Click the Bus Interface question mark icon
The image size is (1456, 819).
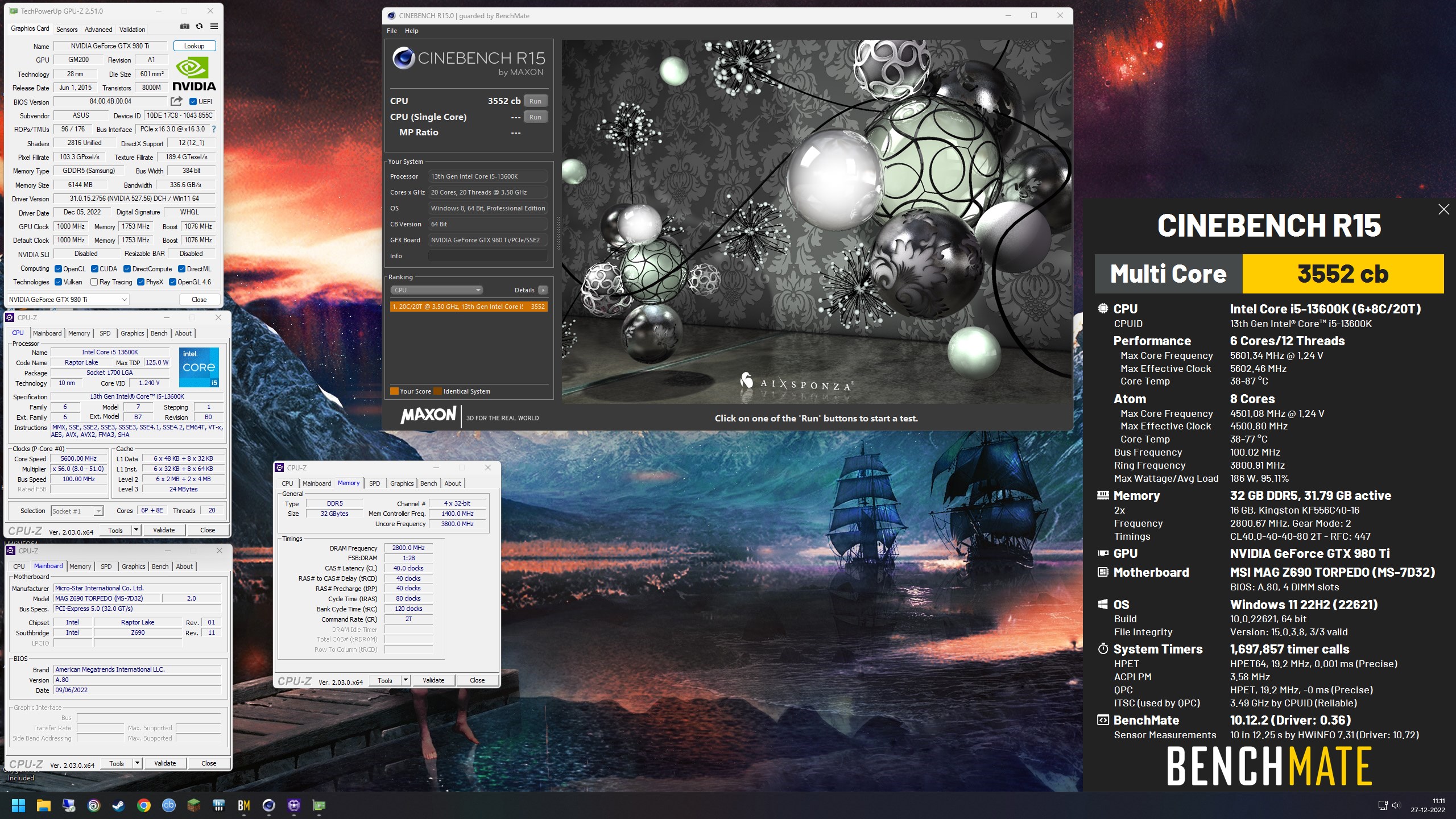pyautogui.click(x=214, y=129)
